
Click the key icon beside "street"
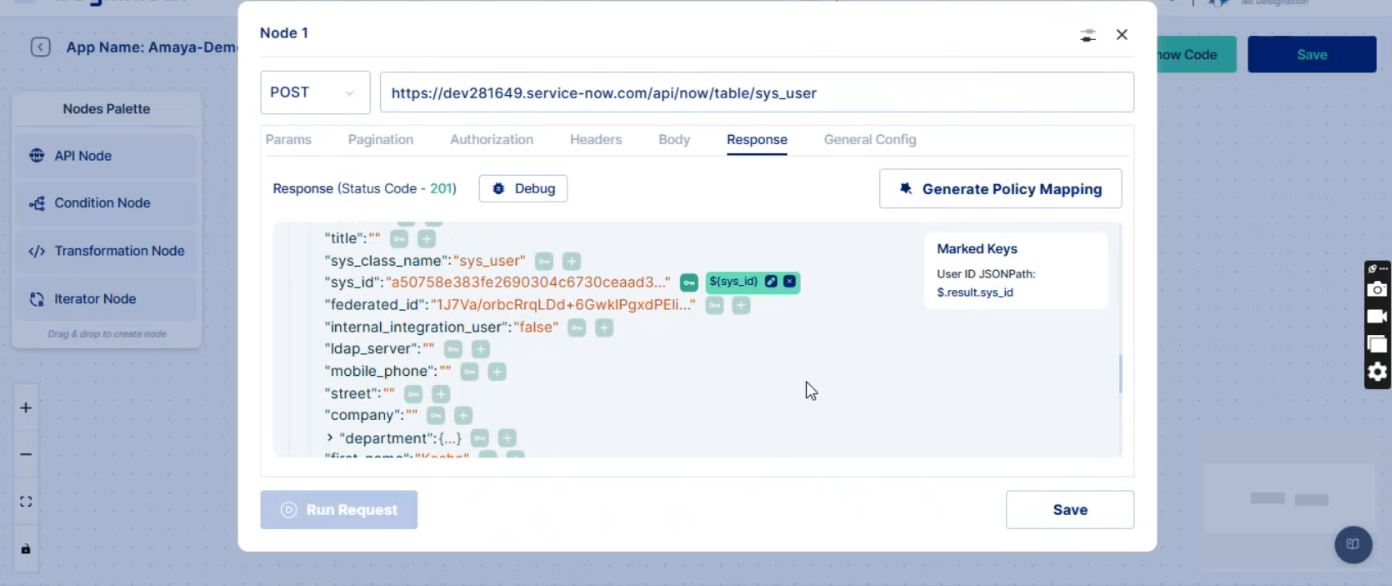(x=413, y=394)
